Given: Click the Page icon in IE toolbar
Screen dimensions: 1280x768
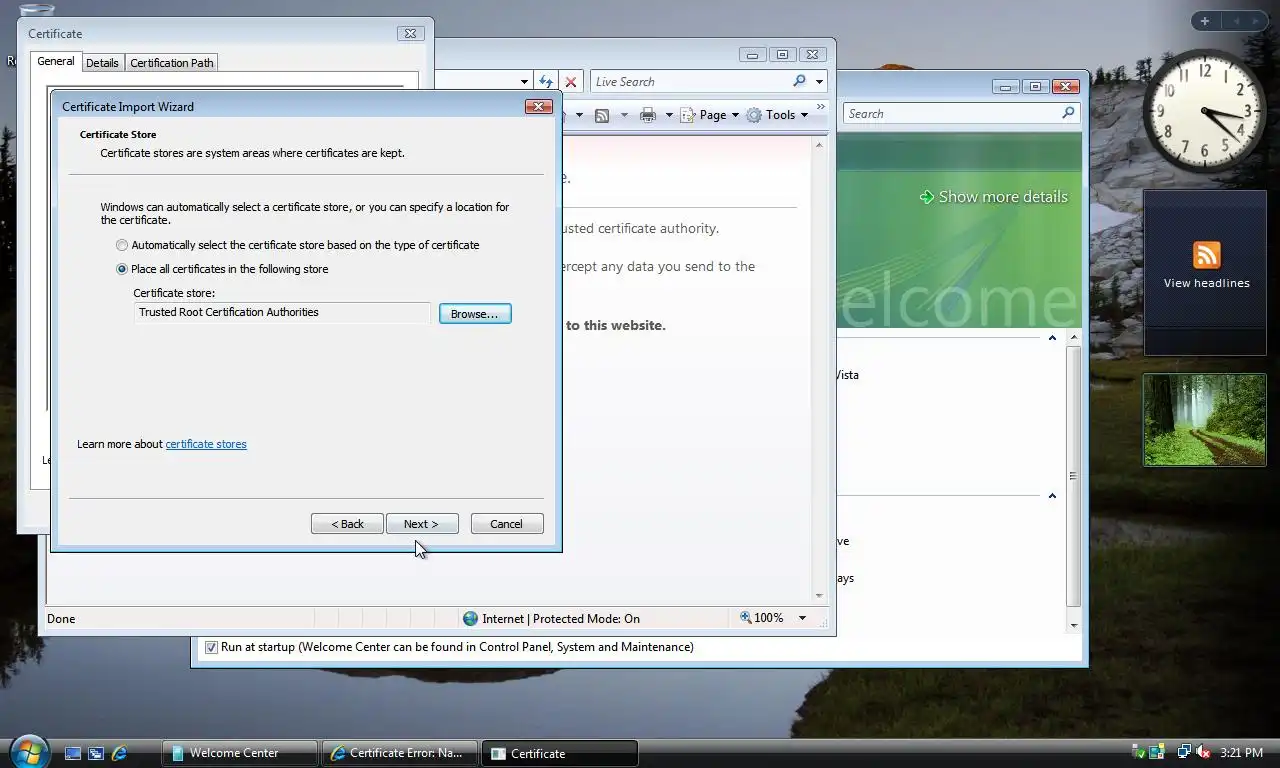Looking at the screenshot, I should pyautogui.click(x=688, y=115).
